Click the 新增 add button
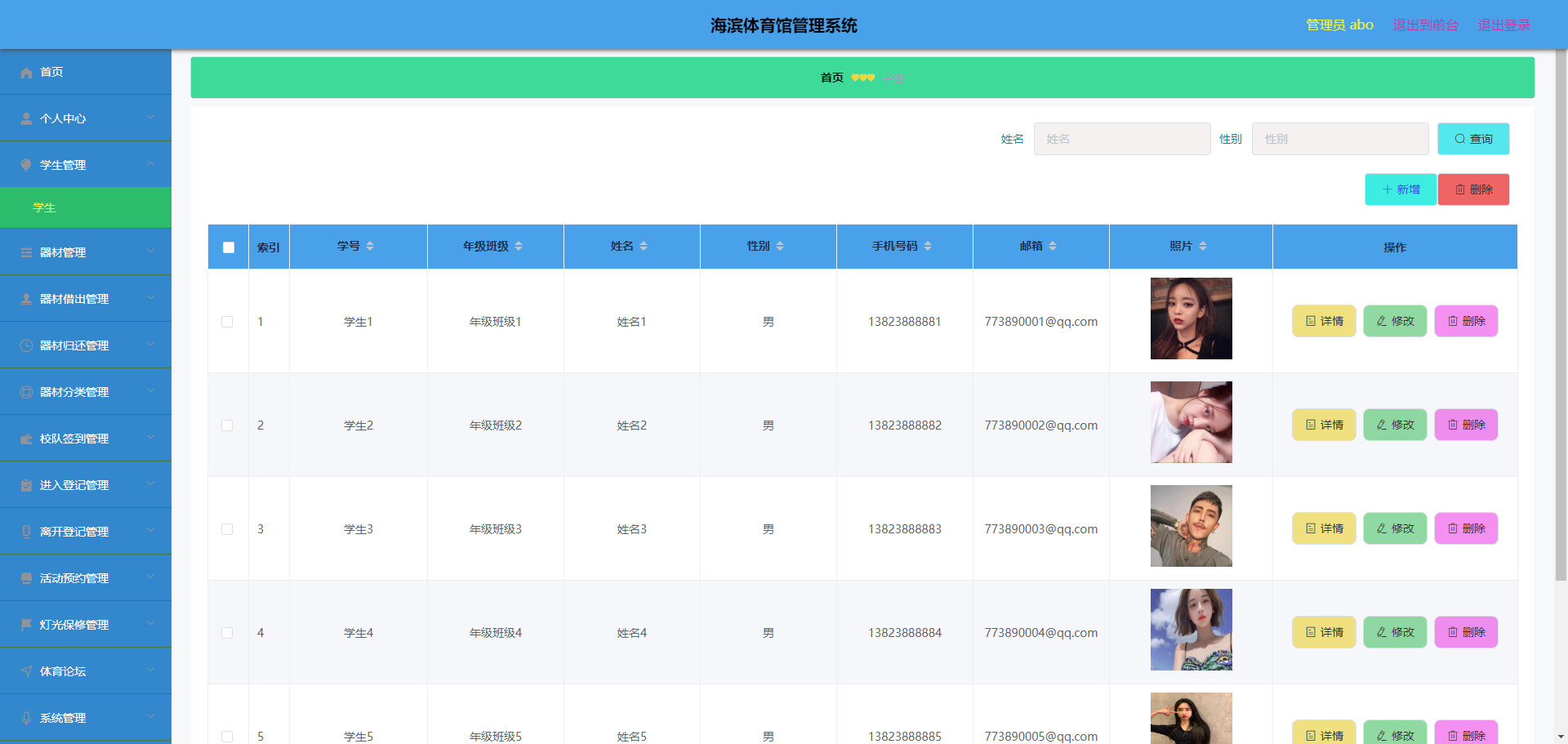 1401,189
